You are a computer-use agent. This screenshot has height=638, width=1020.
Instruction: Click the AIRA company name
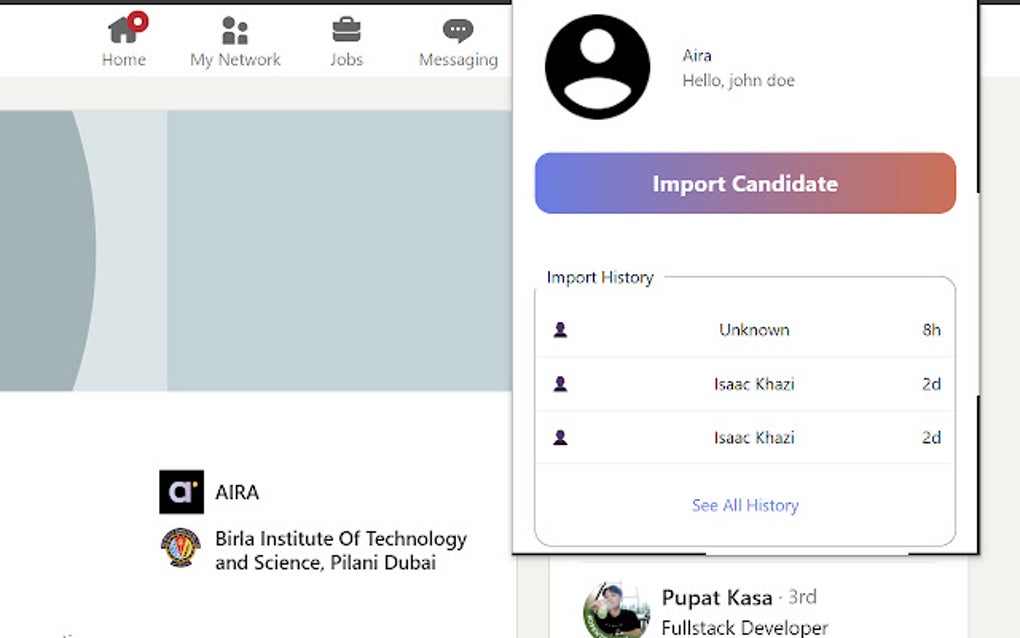point(237,492)
